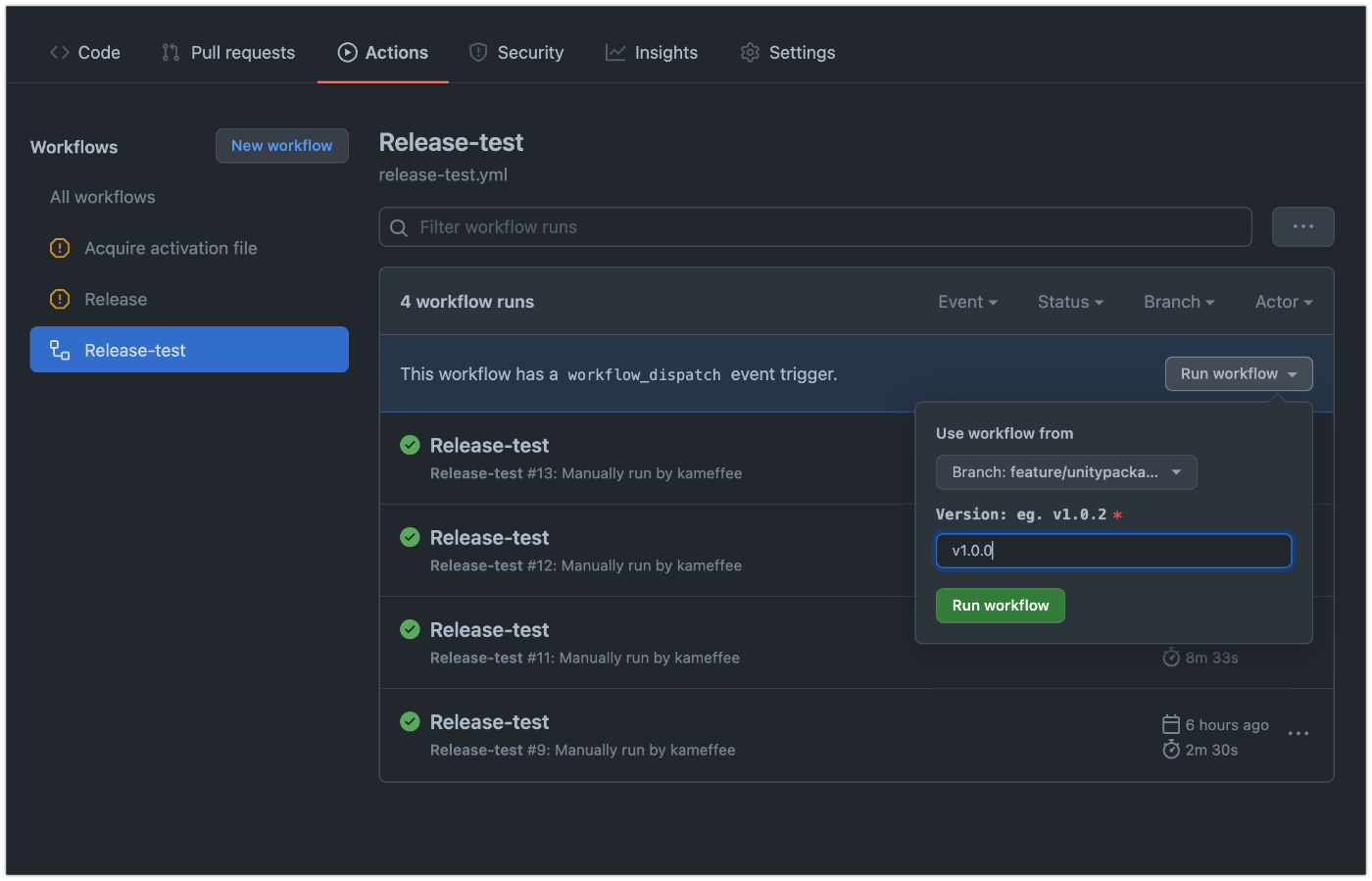Toggle the Run workflow dropdown button
Viewport: 1372px width, 881px height.
tap(1239, 374)
